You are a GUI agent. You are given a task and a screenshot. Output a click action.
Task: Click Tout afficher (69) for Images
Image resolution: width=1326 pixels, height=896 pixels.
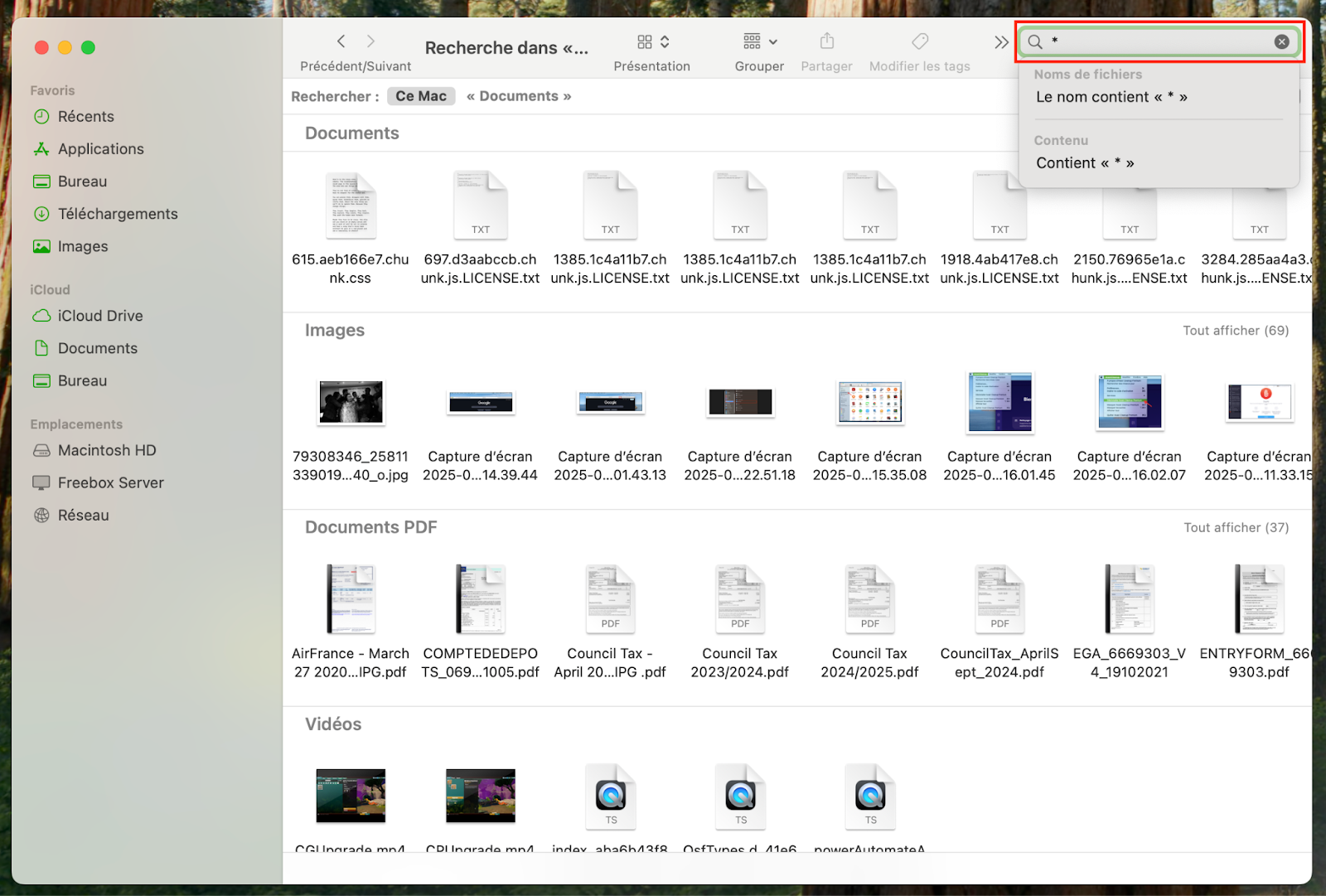click(x=1235, y=331)
